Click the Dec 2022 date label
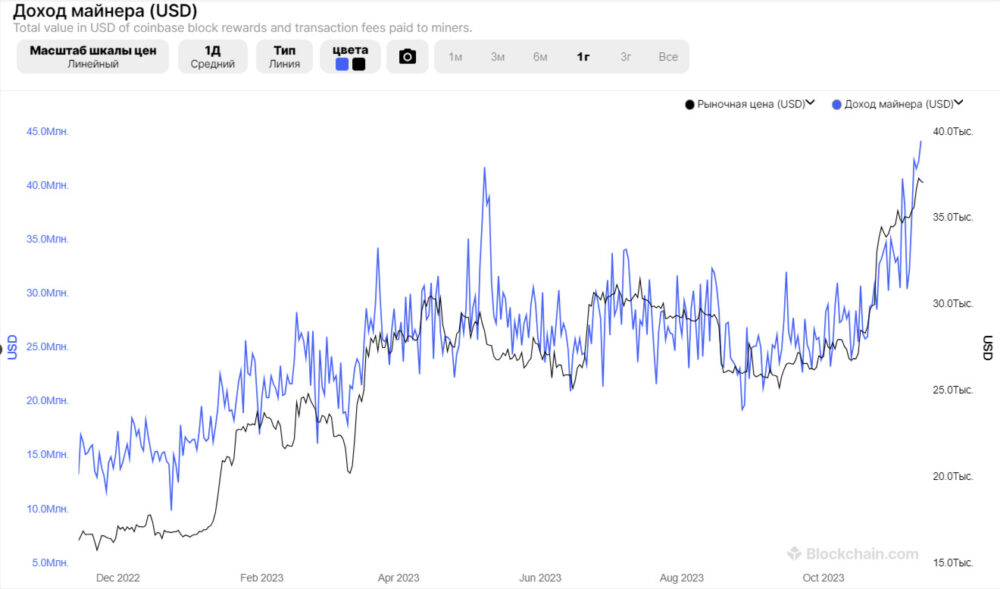Viewport: 1000px width, 589px height. pyautogui.click(x=118, y=578)
